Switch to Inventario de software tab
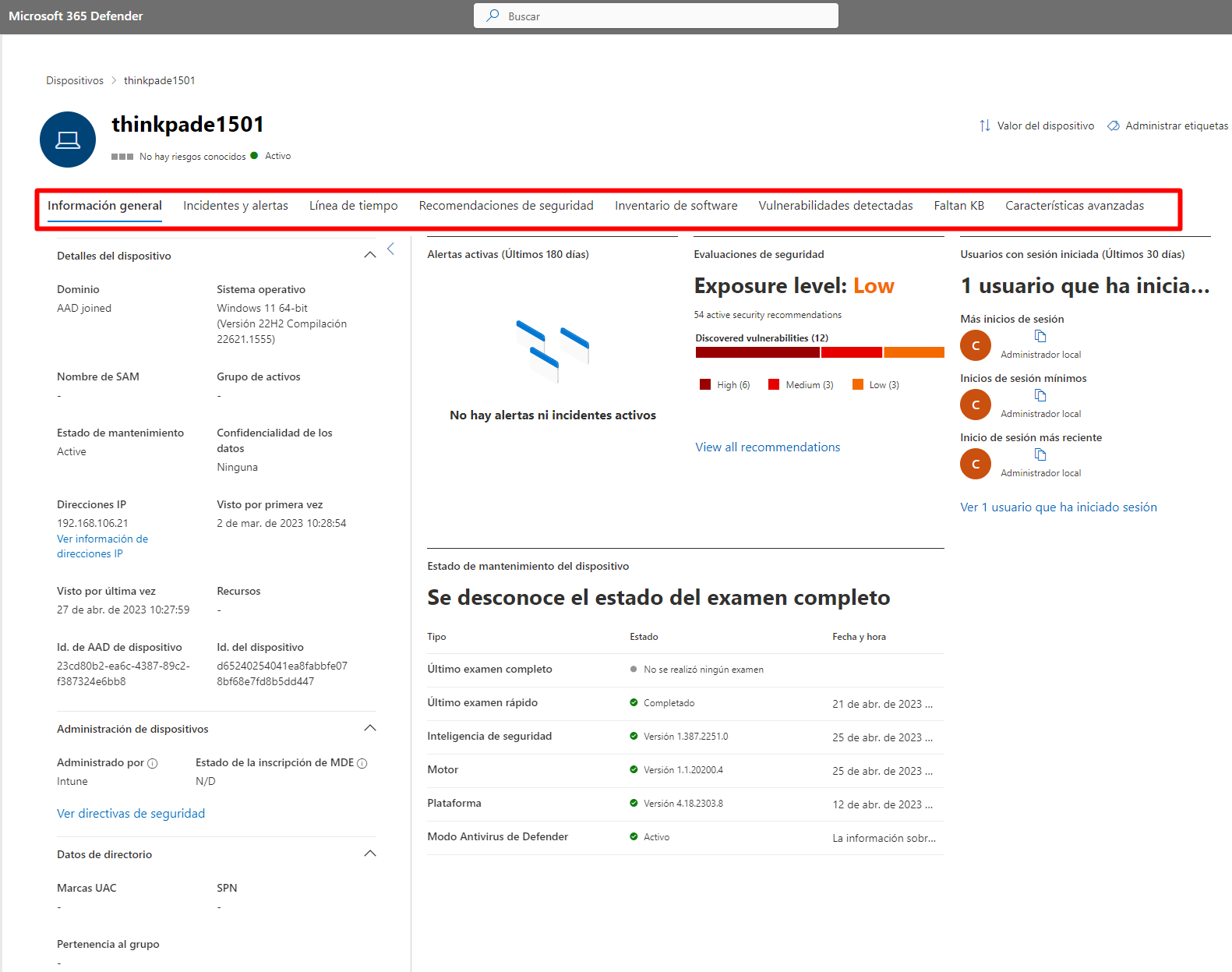Screen dimensions: 1232x972 [x=676, y=206]
